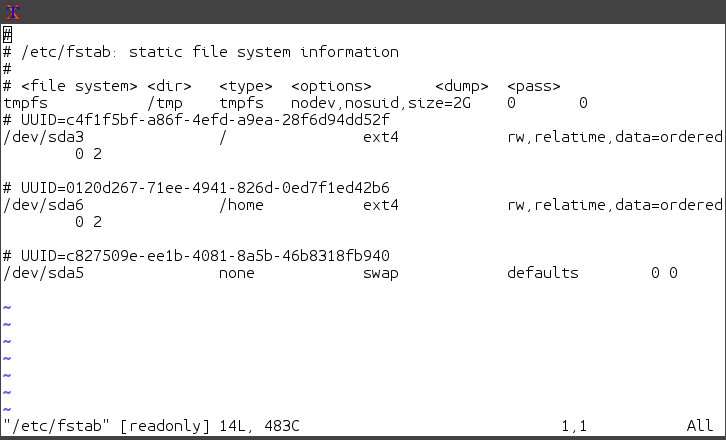Click the /dev/sda5 device entry

[x=44, y=273]
